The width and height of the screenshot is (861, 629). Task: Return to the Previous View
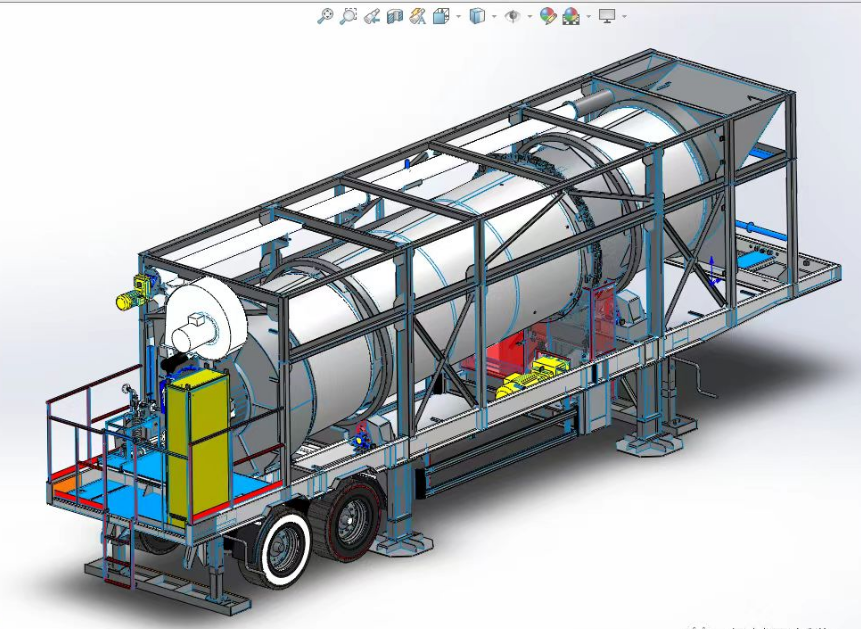pyautogui.click(x=372, y=16)
